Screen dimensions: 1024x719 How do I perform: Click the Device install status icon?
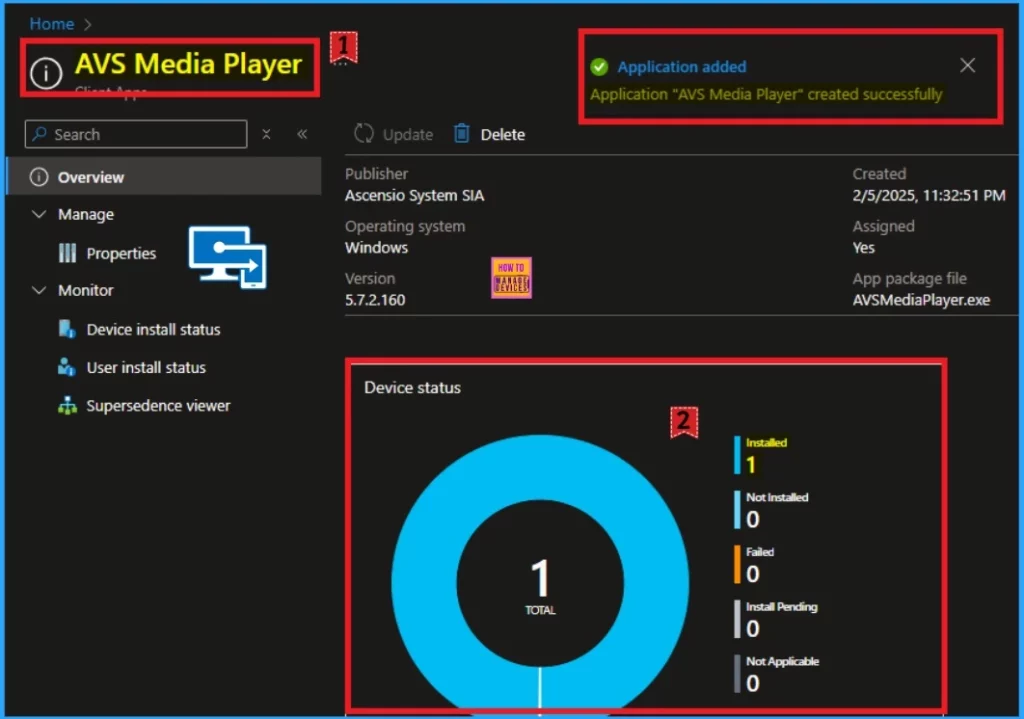coord(67,329)
